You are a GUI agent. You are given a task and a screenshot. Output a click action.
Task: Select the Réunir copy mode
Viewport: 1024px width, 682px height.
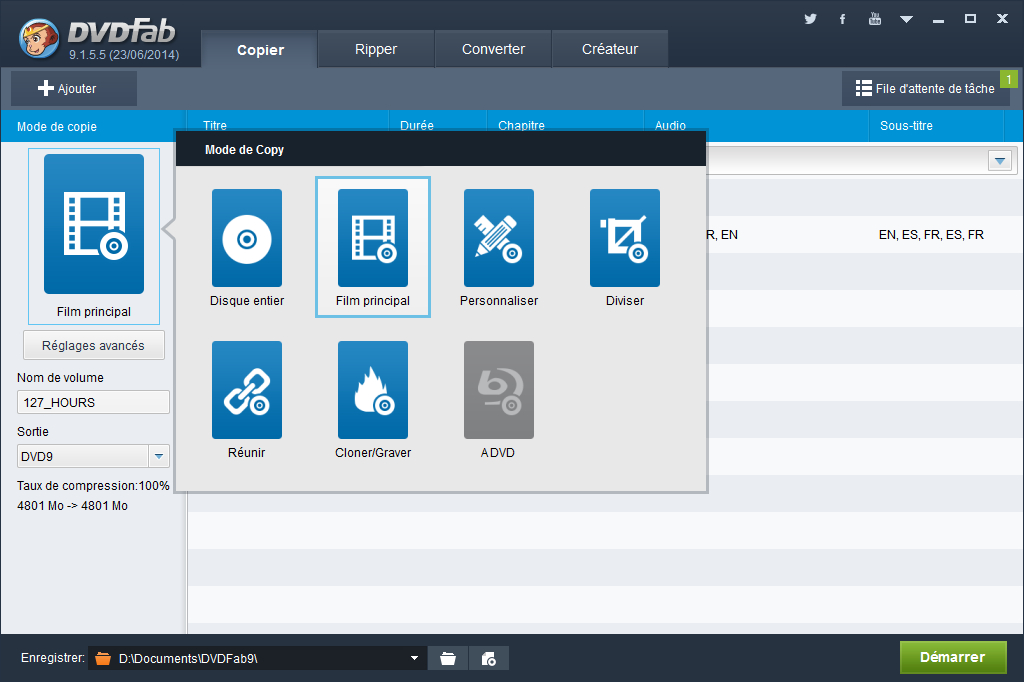(247, 390)
